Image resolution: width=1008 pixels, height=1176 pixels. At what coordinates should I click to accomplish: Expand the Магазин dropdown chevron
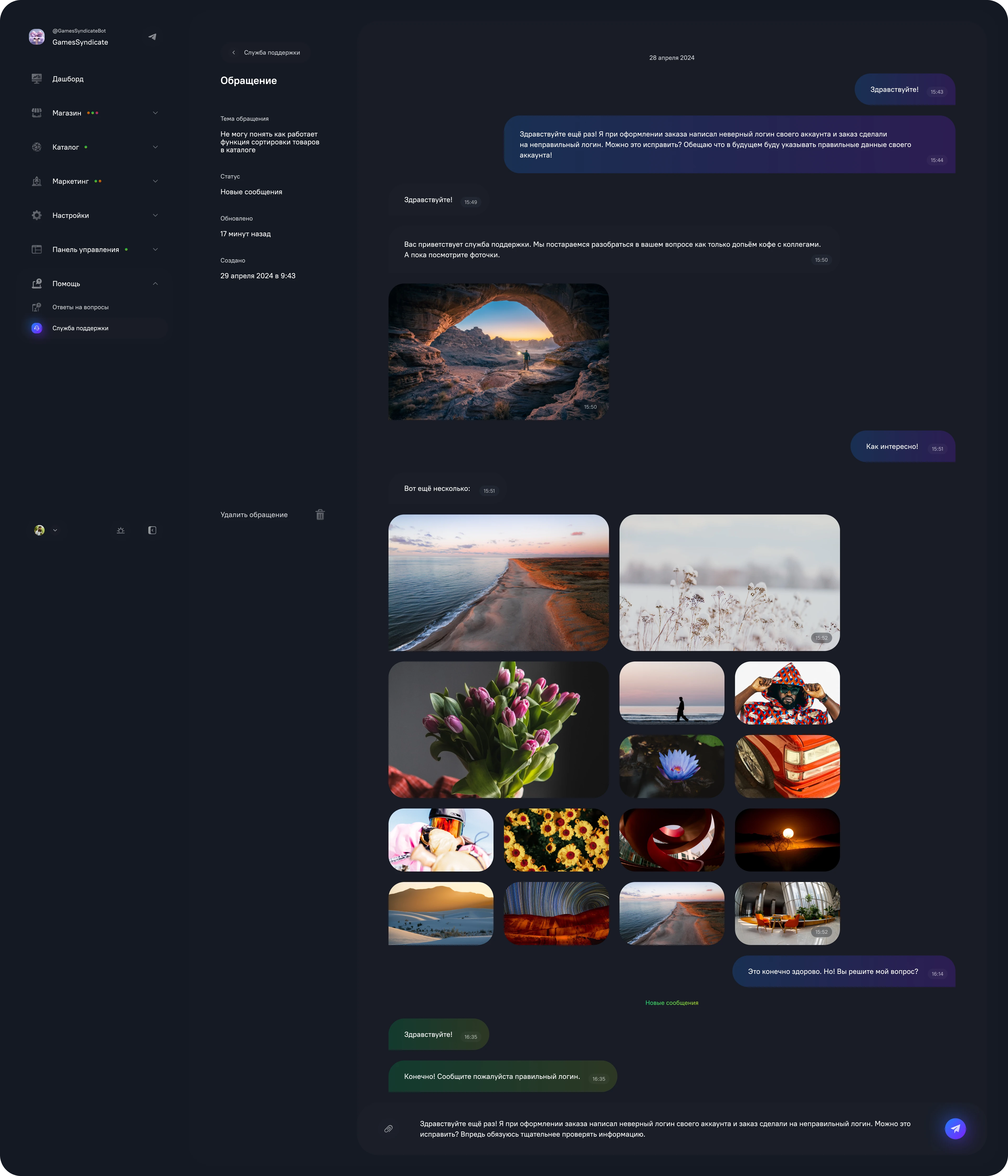[x=155, y=113]
